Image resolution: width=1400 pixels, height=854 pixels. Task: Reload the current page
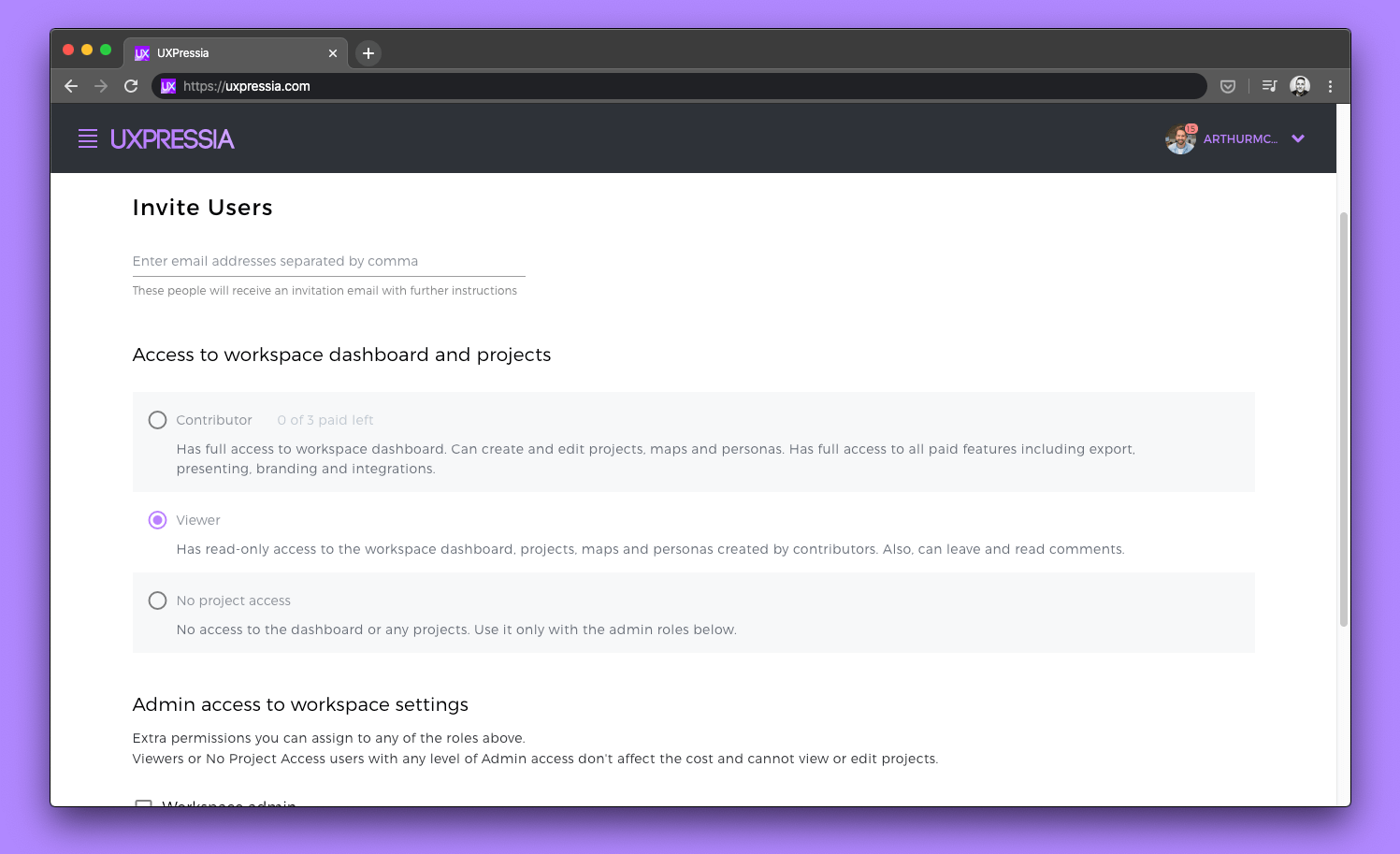coord(131,86)
